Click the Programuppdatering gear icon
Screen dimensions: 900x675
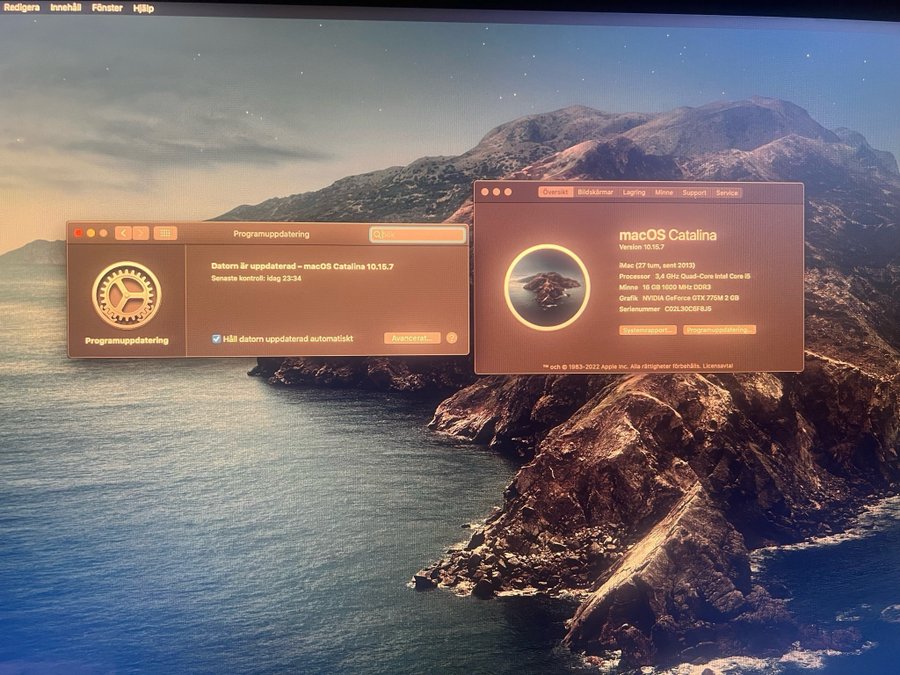click(x=126, y=294)
